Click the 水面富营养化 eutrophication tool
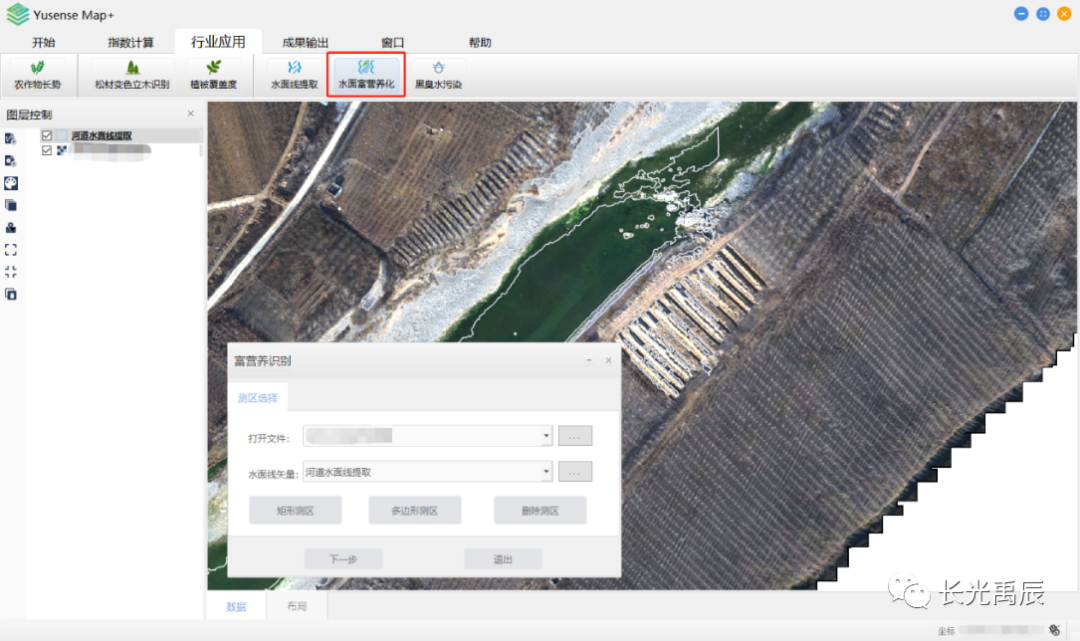The width and height of the screenshot is (1080, 641). point(366,75)
